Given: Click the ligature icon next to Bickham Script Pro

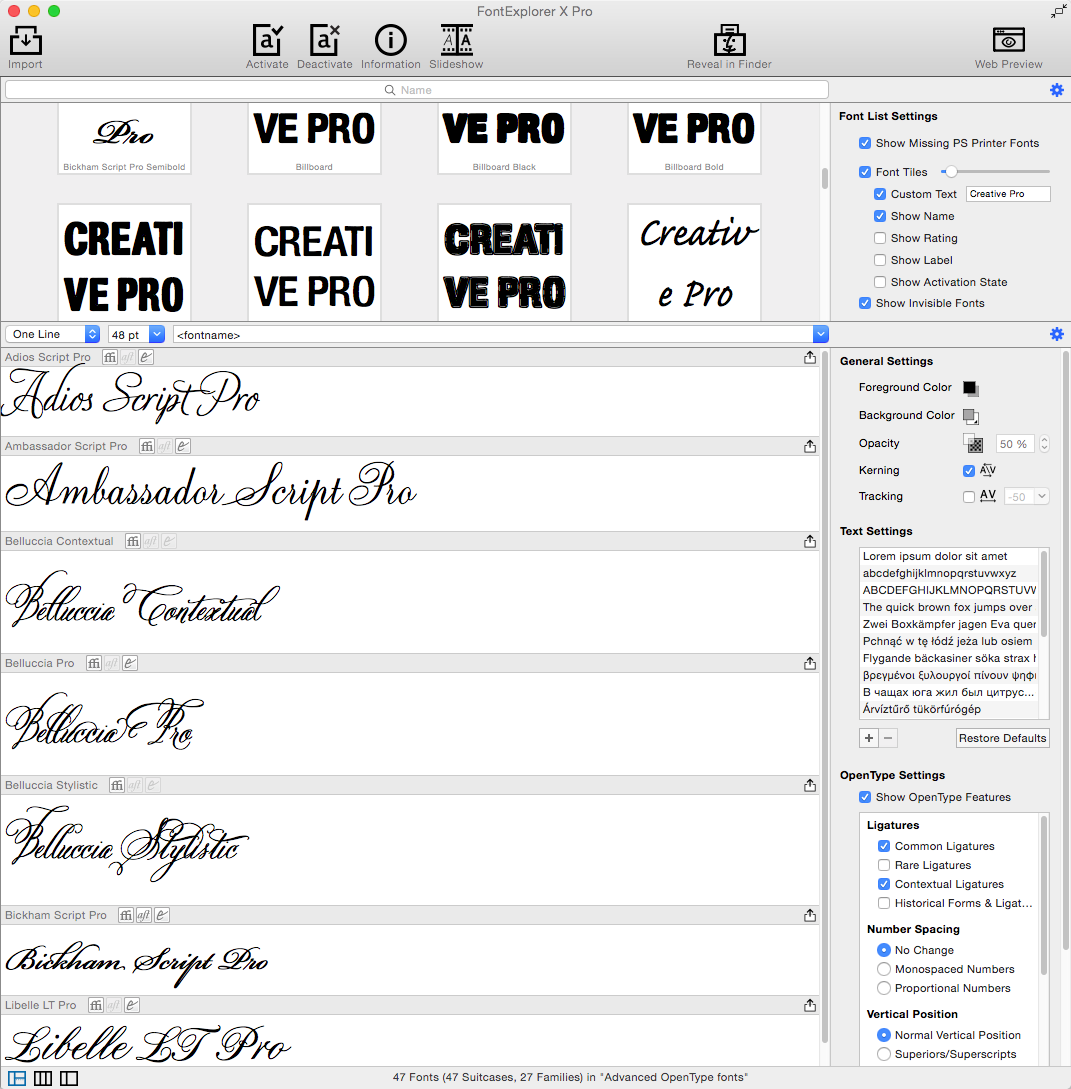Looking at the screenshot, I should click(x=126, y=915).
